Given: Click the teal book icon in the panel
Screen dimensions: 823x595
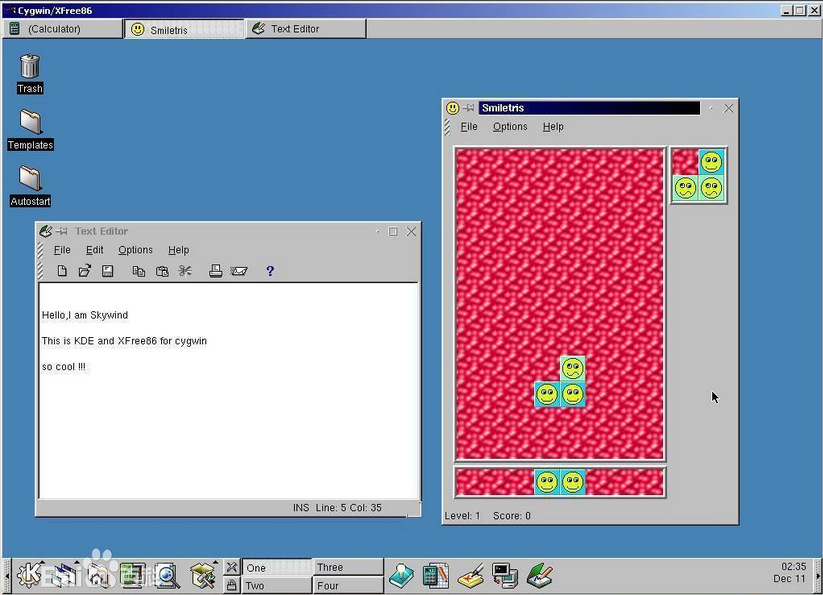Looking at the screenshot, I should 402,576.
